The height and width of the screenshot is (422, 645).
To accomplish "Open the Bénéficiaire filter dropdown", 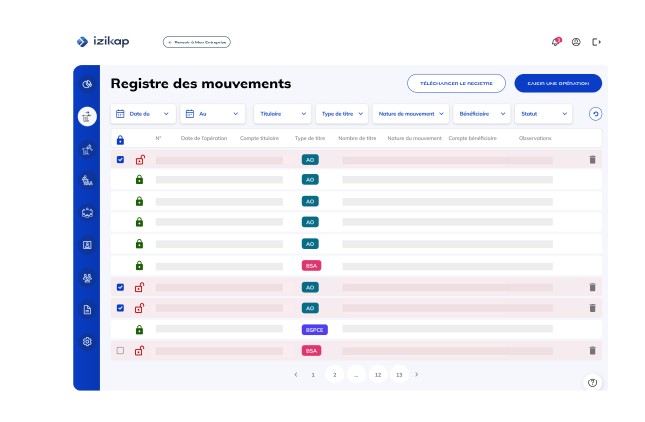I will point(482,114).
